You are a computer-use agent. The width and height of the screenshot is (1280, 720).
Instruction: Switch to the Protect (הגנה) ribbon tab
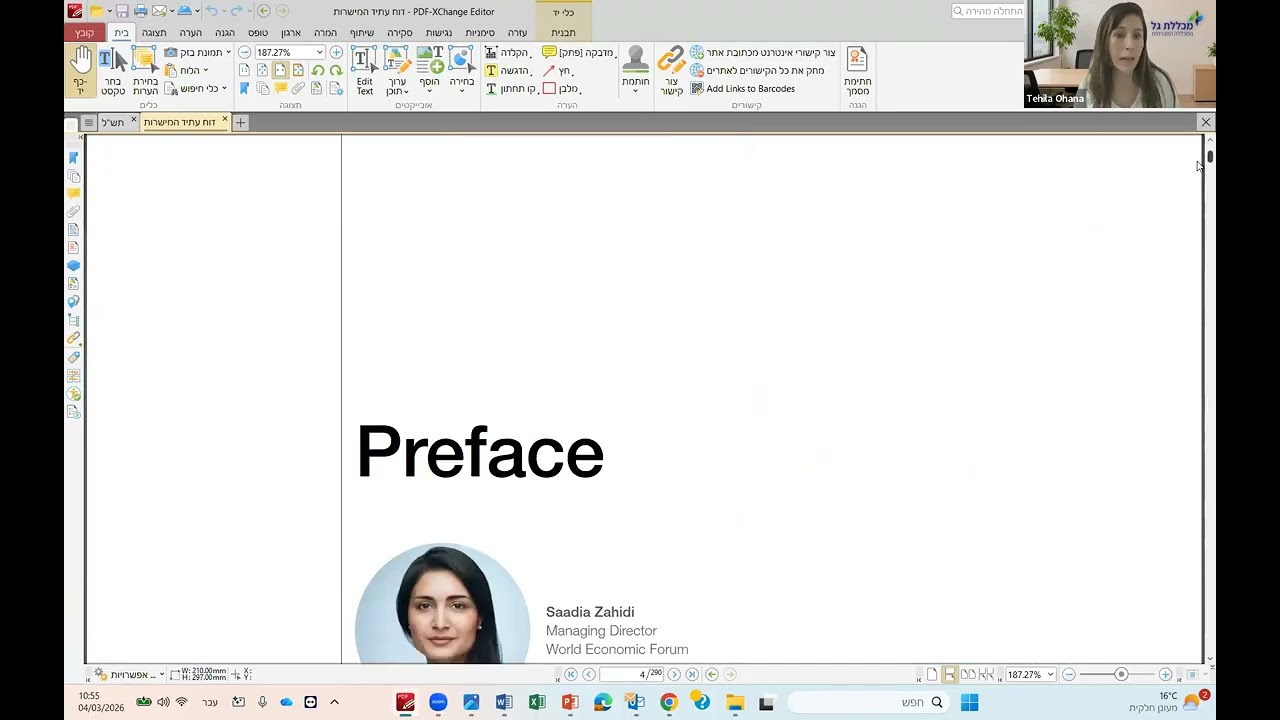tap(225, 33)
